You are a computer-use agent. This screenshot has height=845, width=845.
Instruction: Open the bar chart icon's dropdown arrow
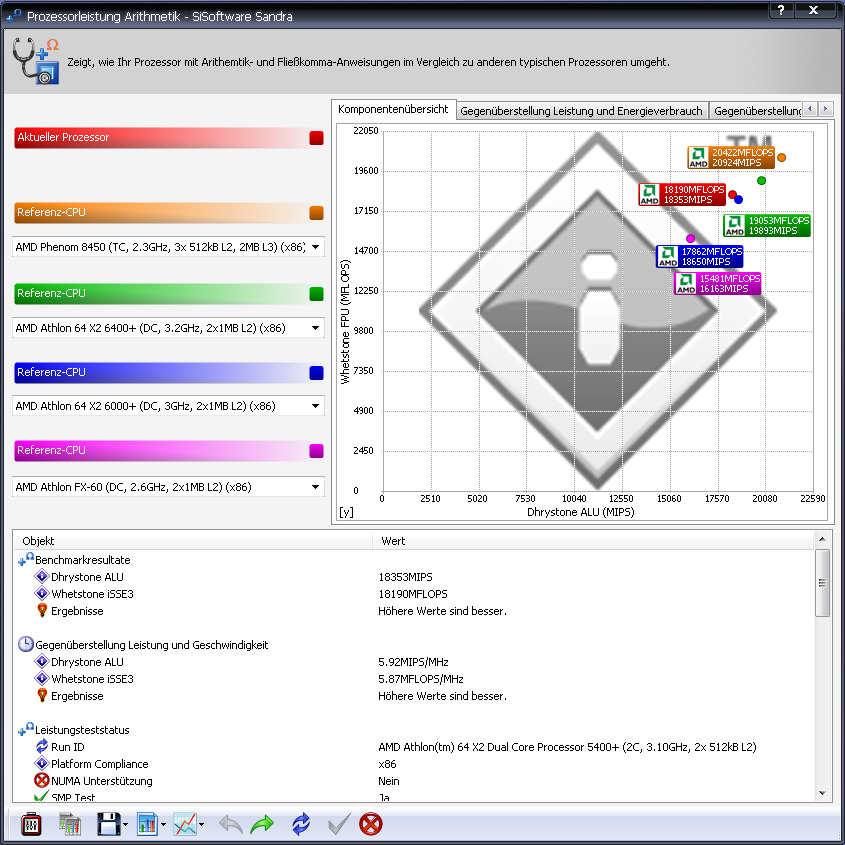tap(163, 825)
